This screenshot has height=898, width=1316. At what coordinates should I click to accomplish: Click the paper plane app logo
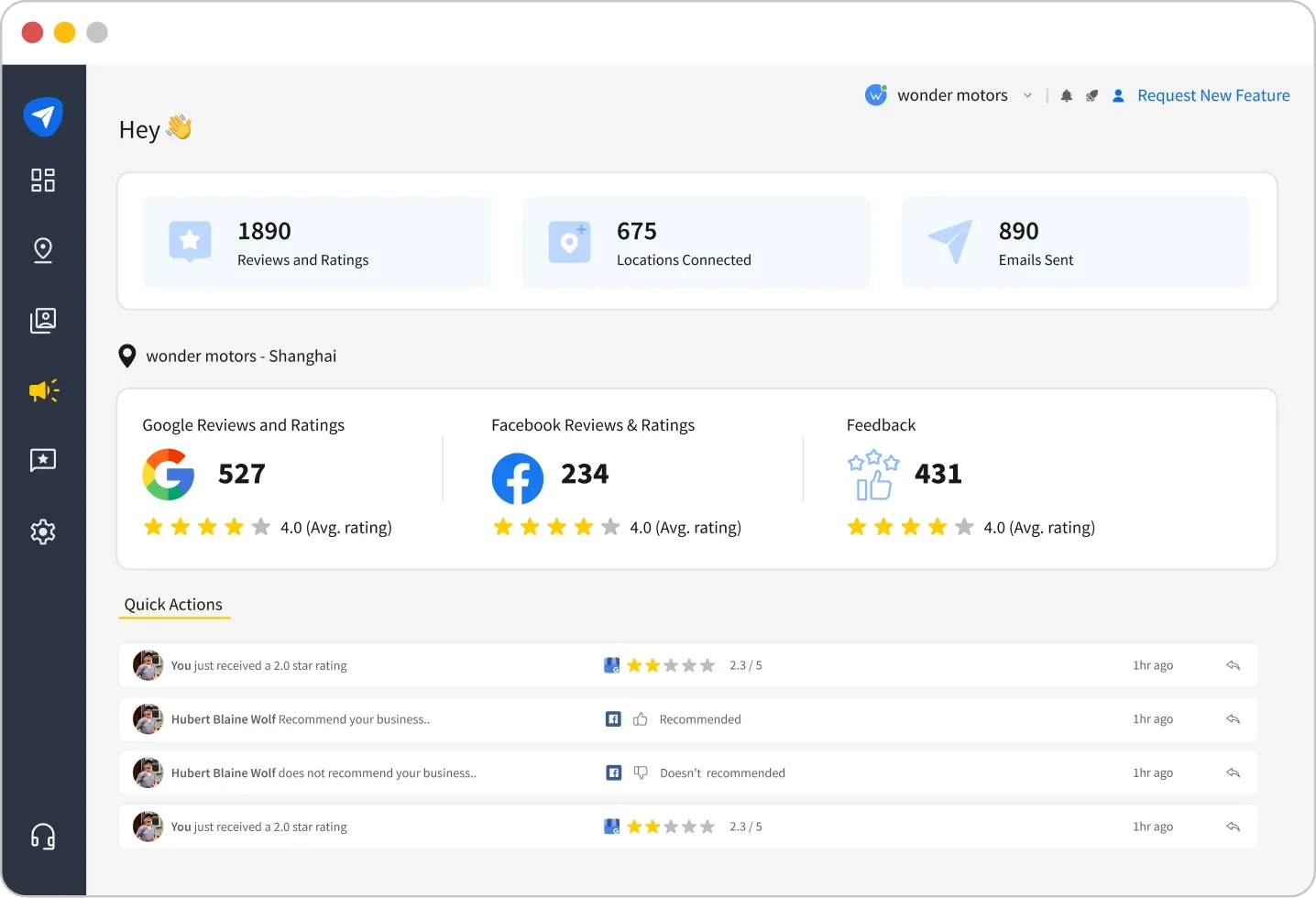point(43,117)
